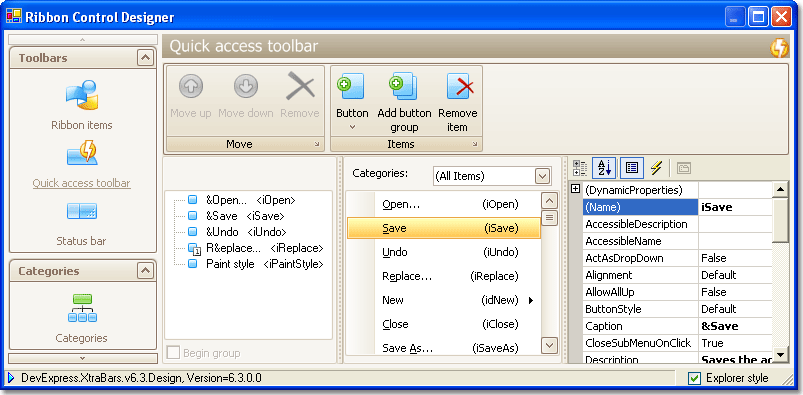Select the Close (iClose) list item
Image resolution: width=803 pixels, height=395 pixels.
443,324
